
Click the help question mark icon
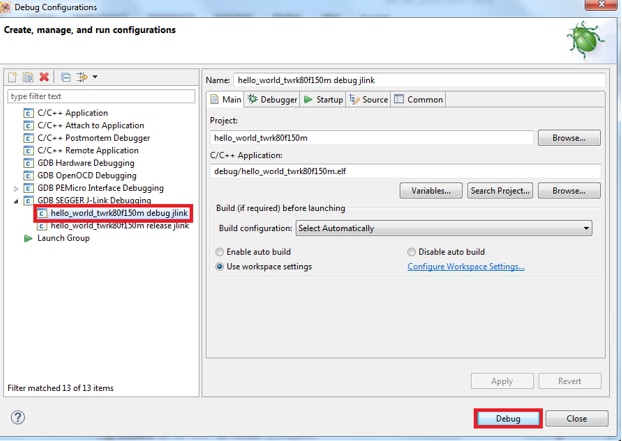(x=17, y=417)
